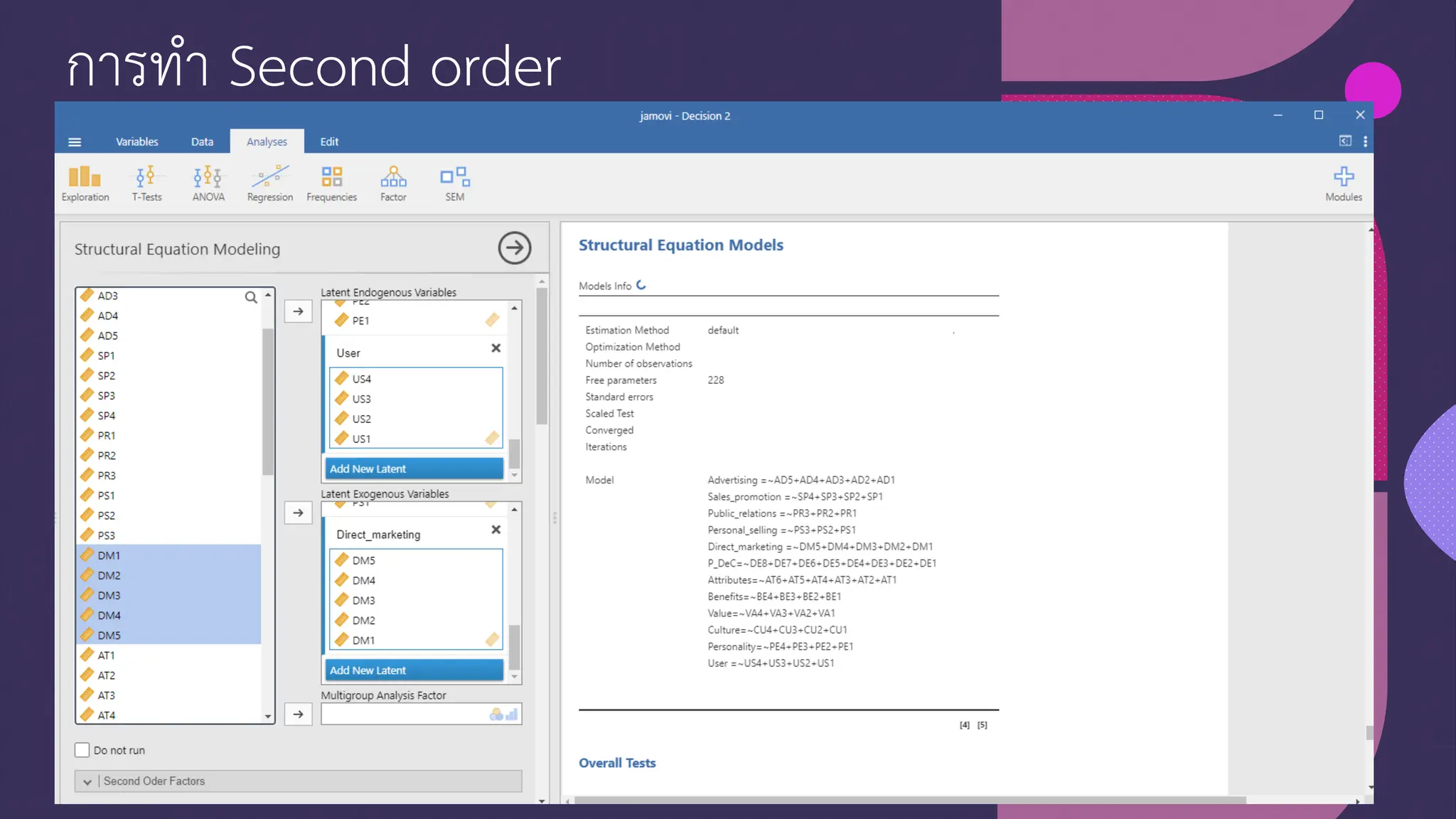
Task: Remove the Direct_marketing latent variable
Action: 496,530
